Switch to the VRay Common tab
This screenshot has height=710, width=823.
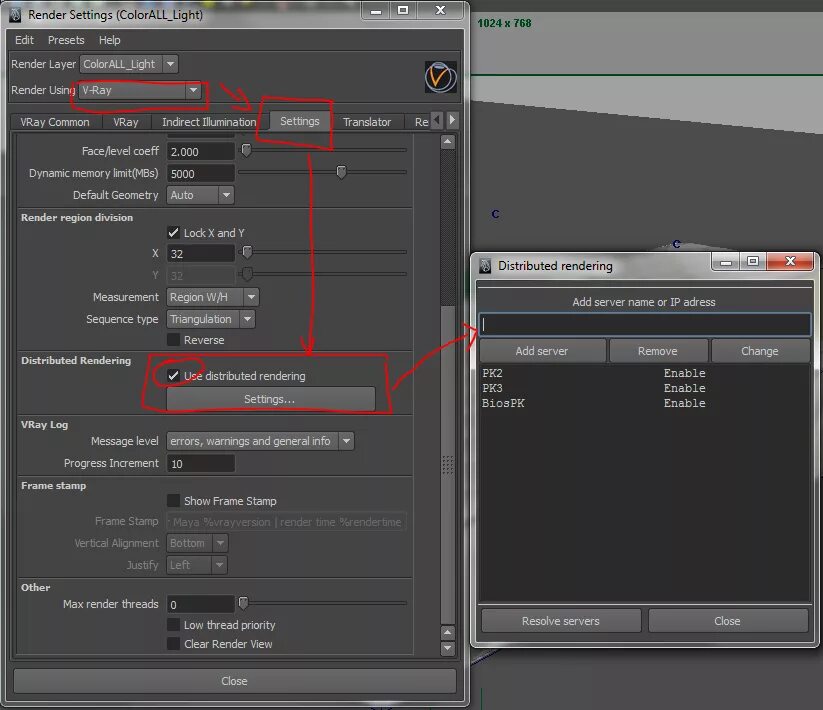(55, 122)
